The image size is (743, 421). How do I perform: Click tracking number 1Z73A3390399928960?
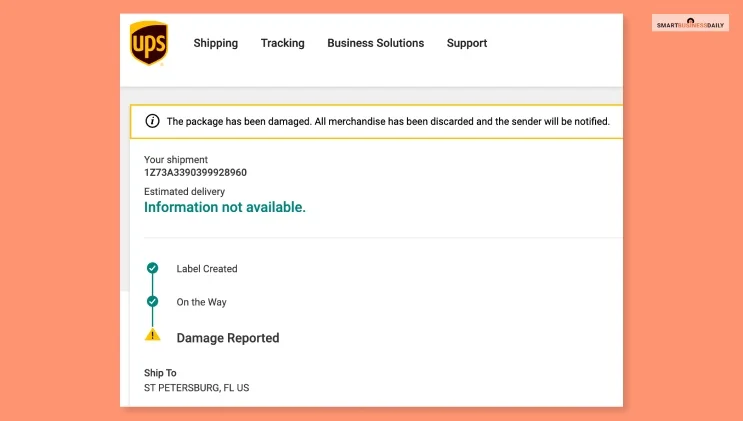click(195, 173)
